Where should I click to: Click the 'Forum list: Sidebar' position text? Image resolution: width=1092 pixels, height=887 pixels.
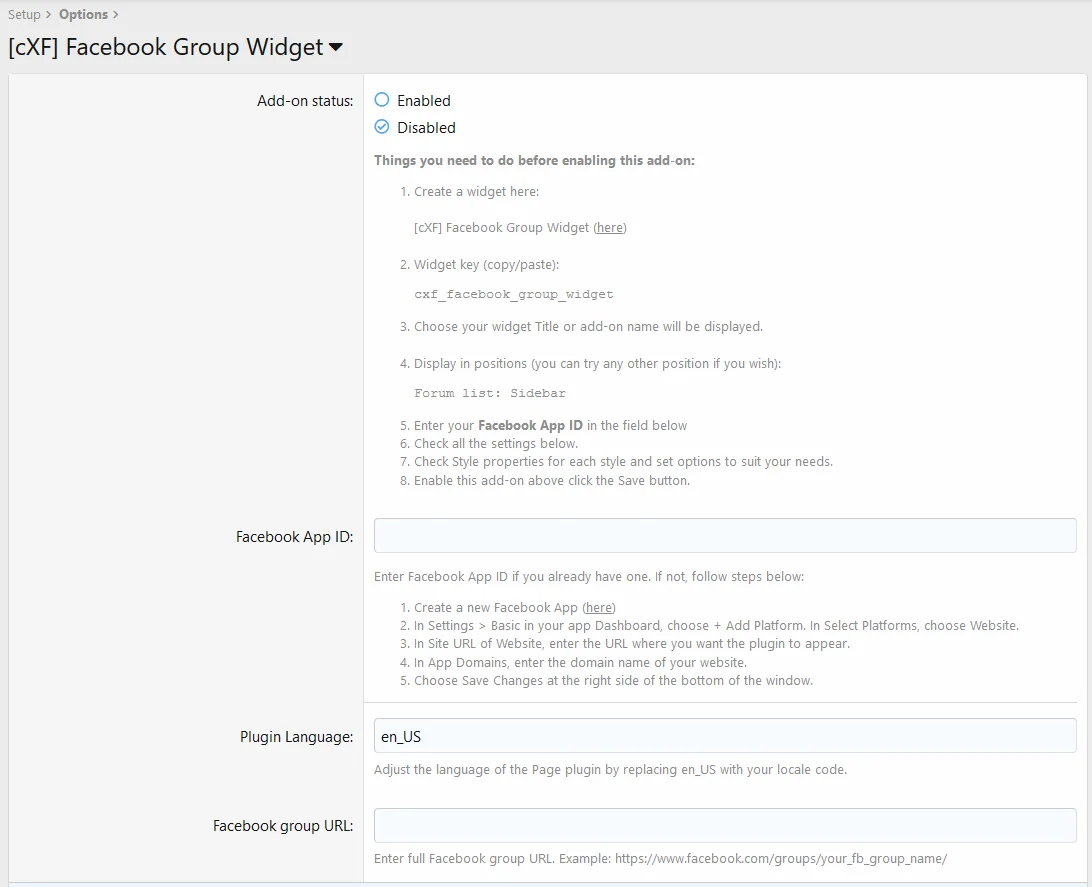tap(489, 394)
